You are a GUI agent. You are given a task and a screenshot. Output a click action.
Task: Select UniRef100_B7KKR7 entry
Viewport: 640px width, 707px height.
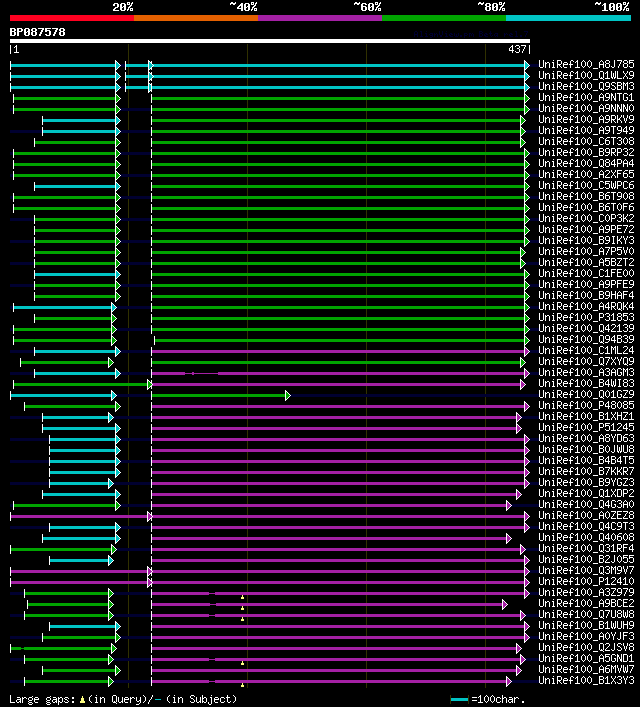click(x=586, y=471)
